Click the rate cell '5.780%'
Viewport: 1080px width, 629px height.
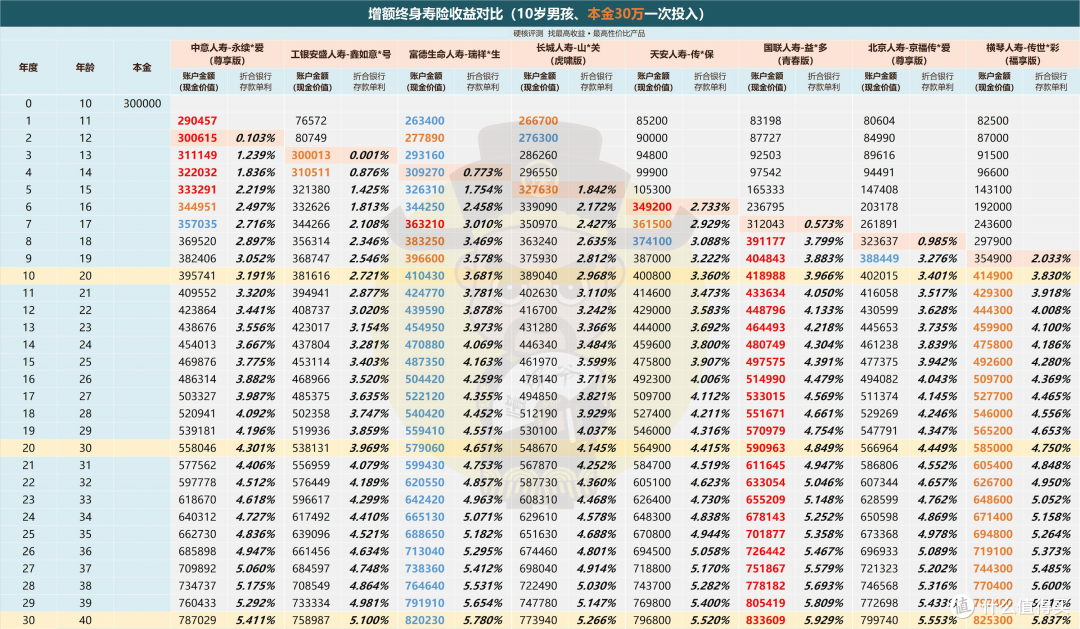click(483, 620)
